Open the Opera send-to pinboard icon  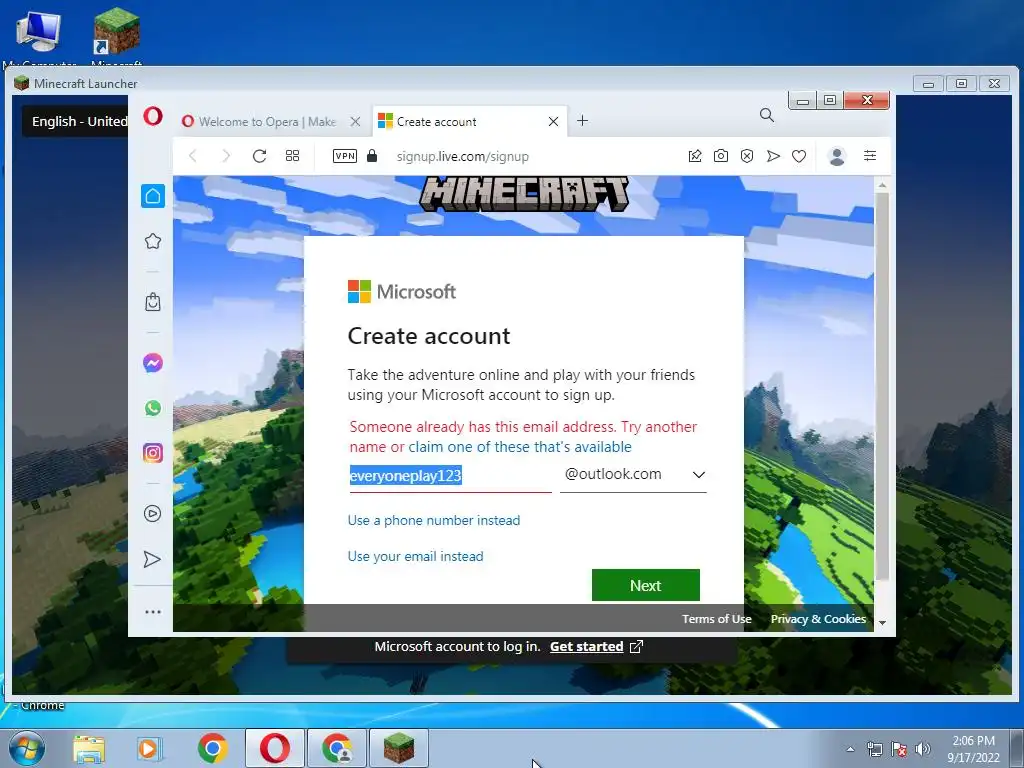click(x=695, y=156)
